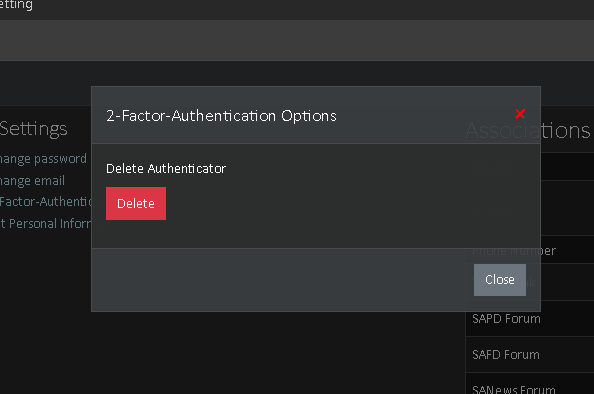Select the 'Delete Authenticator' label text
Viewport: 594px width, 394px height.
166,169
